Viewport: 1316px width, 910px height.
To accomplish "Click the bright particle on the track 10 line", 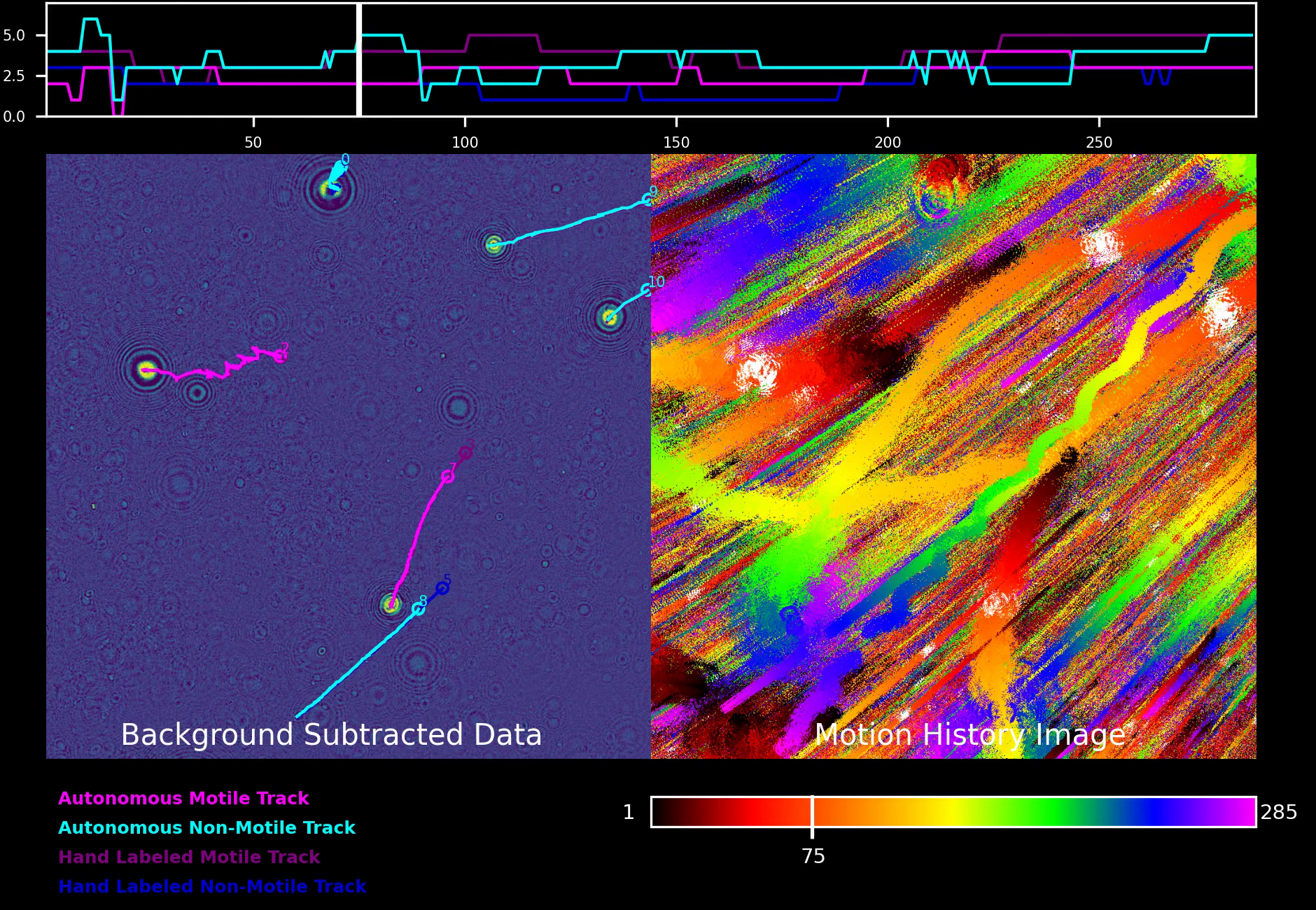I will coord(609,318).
